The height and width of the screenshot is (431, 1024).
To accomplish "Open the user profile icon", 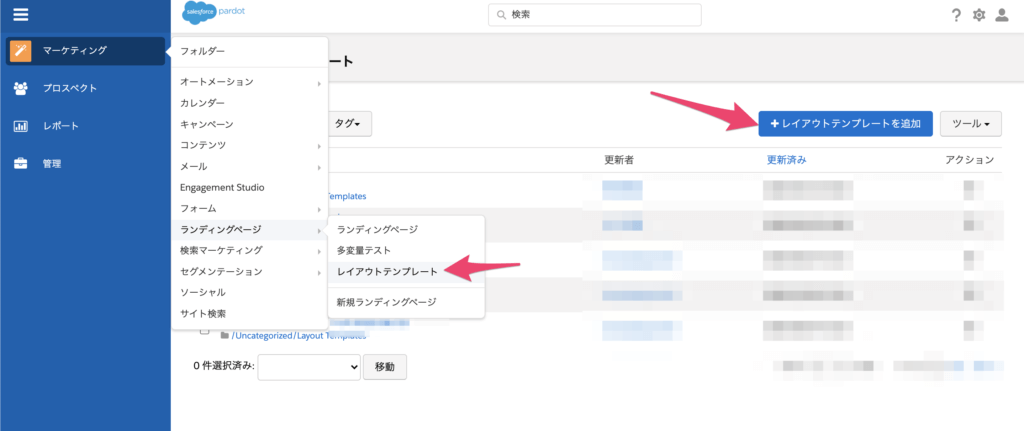I will [1002, 15].
